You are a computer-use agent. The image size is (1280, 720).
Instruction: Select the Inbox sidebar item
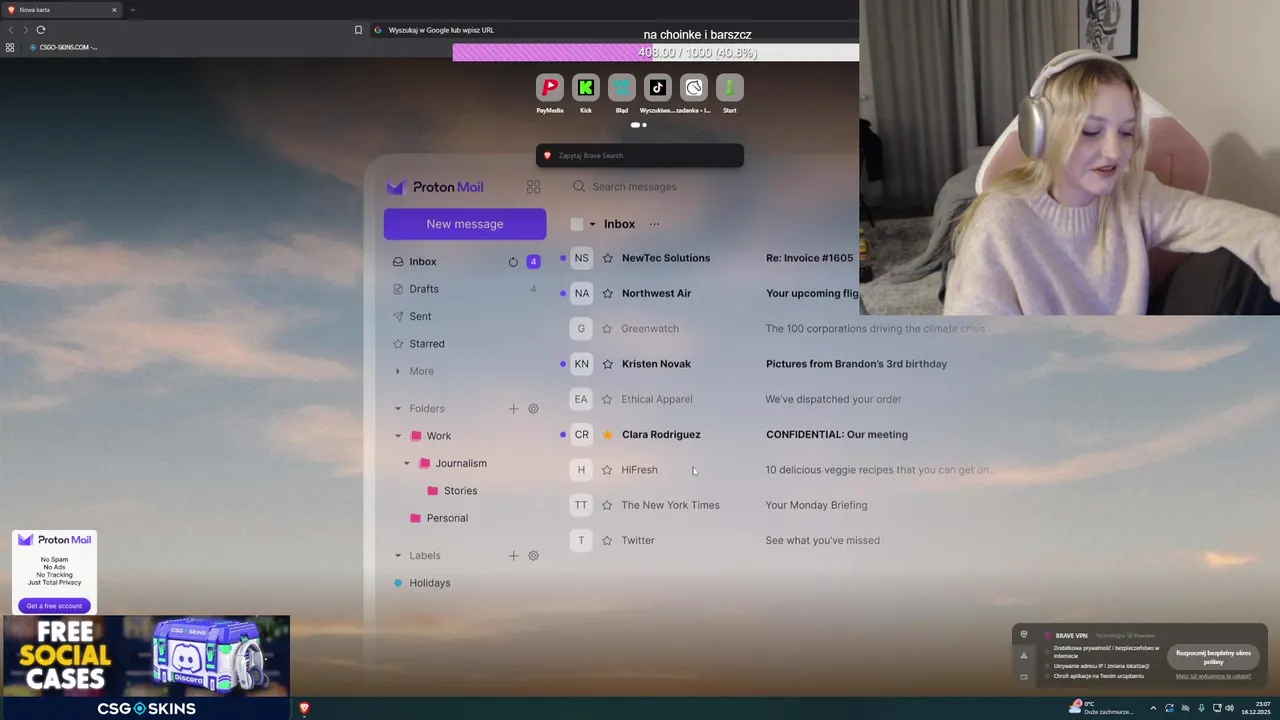click(465, 262)
